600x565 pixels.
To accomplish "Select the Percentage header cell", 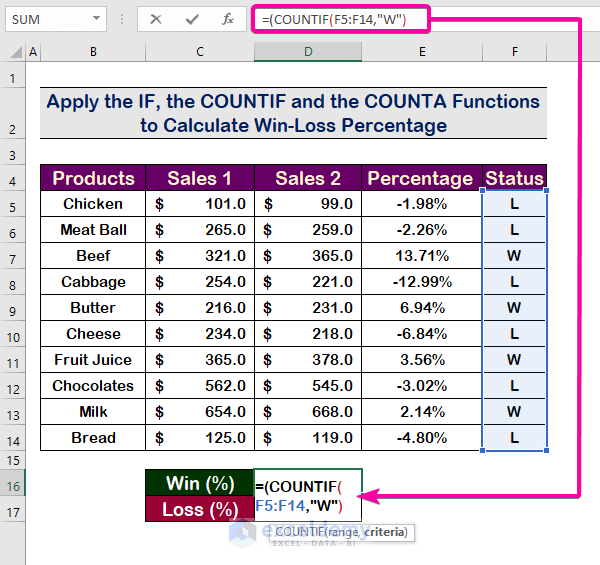I will click(x=420, y=178).
